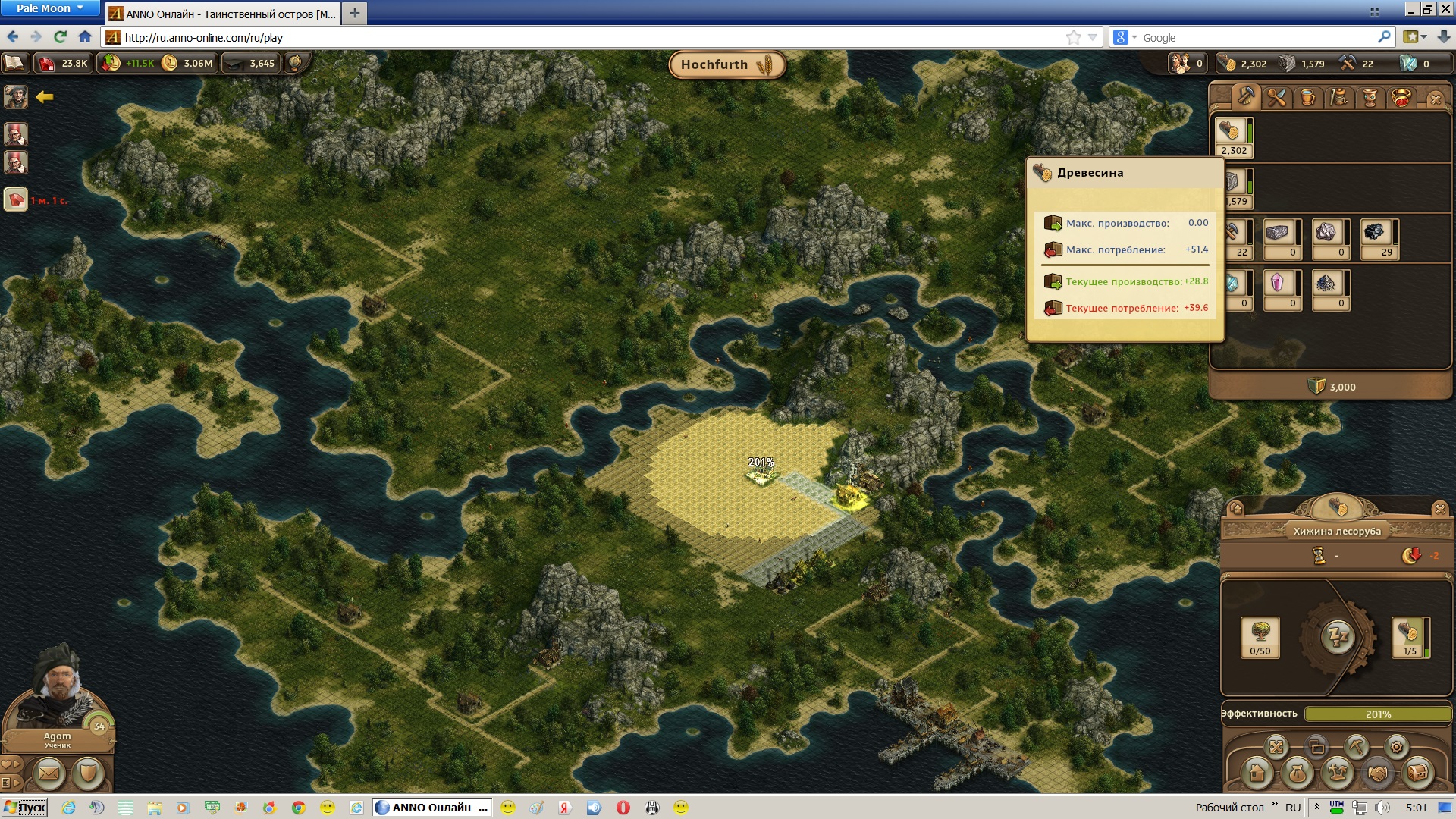Switch to luxury ring tab
The height and width of the screenshot is (819, 1456).
(1401, 98)
